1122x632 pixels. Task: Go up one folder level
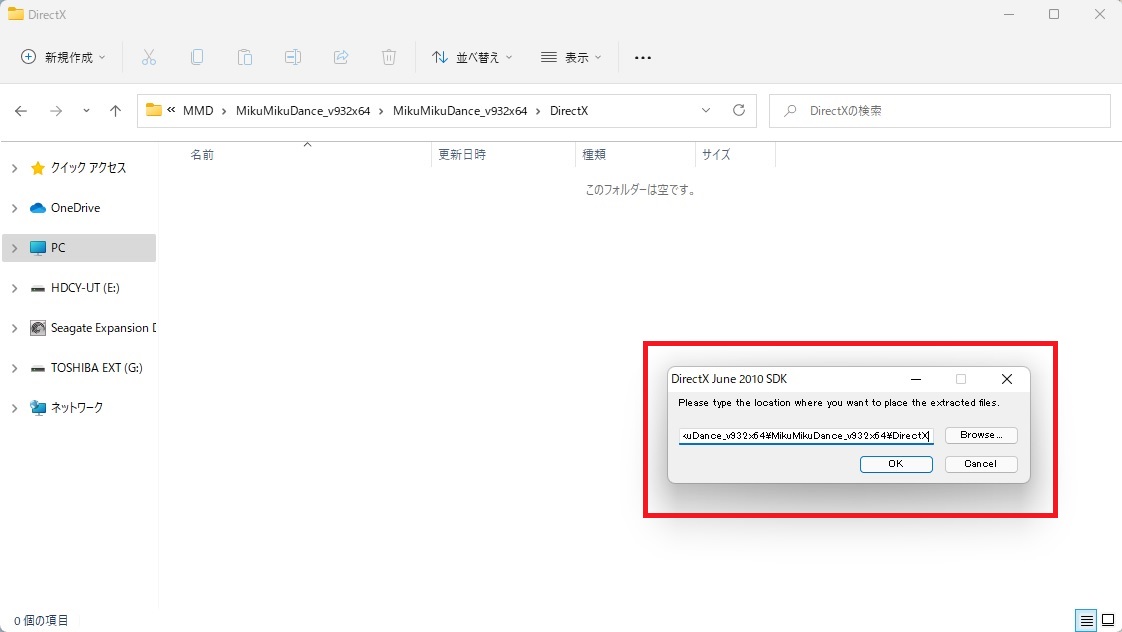click(115, 111)
